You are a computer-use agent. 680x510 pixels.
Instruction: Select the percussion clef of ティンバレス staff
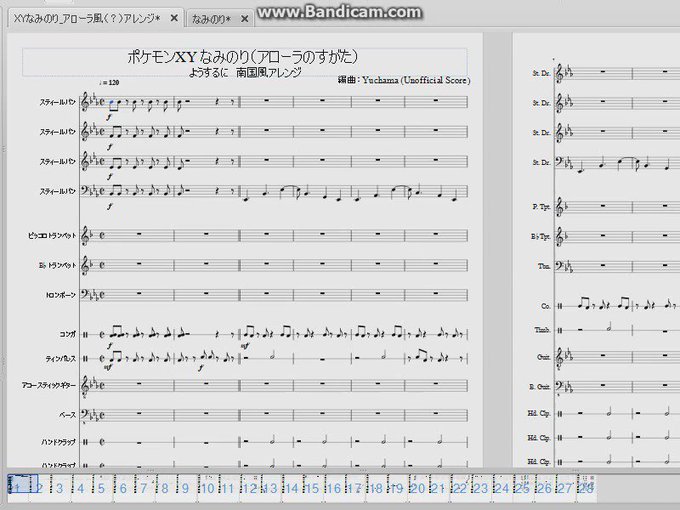(85, 359)
